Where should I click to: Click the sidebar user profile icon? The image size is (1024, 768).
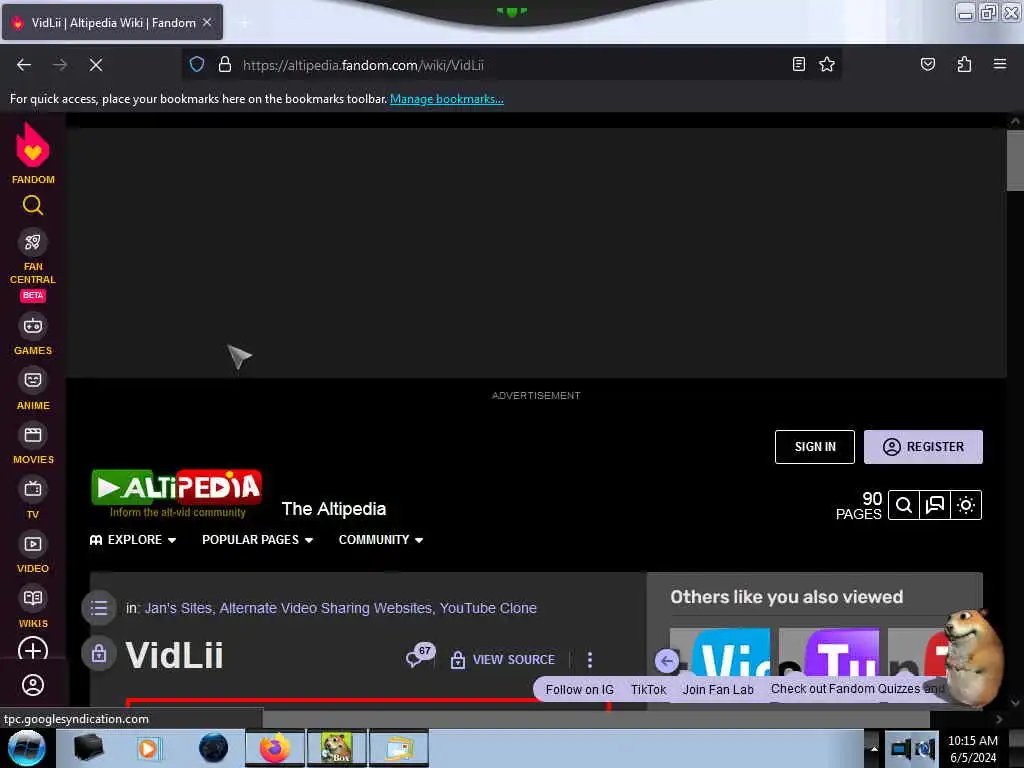coord(33,684)
